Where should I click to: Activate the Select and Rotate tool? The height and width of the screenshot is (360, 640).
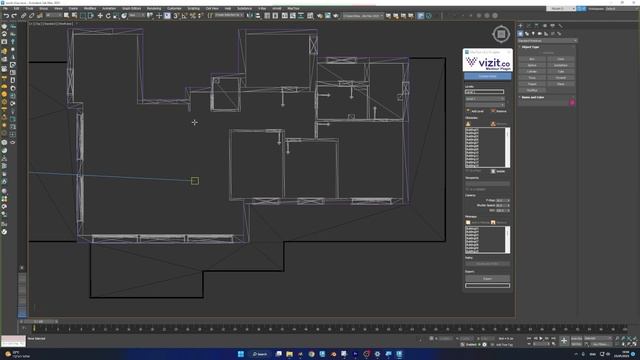108,16
